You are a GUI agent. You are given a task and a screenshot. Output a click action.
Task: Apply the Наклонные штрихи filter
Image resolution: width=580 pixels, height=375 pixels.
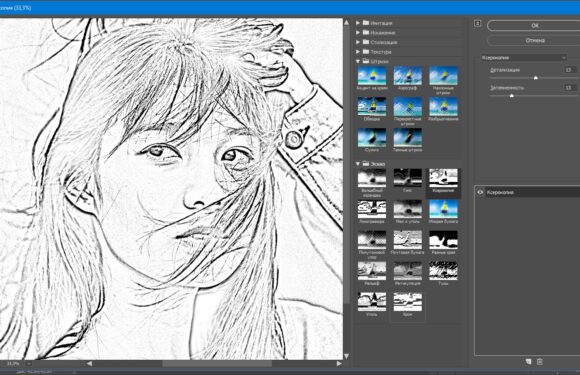pos(443,76)
